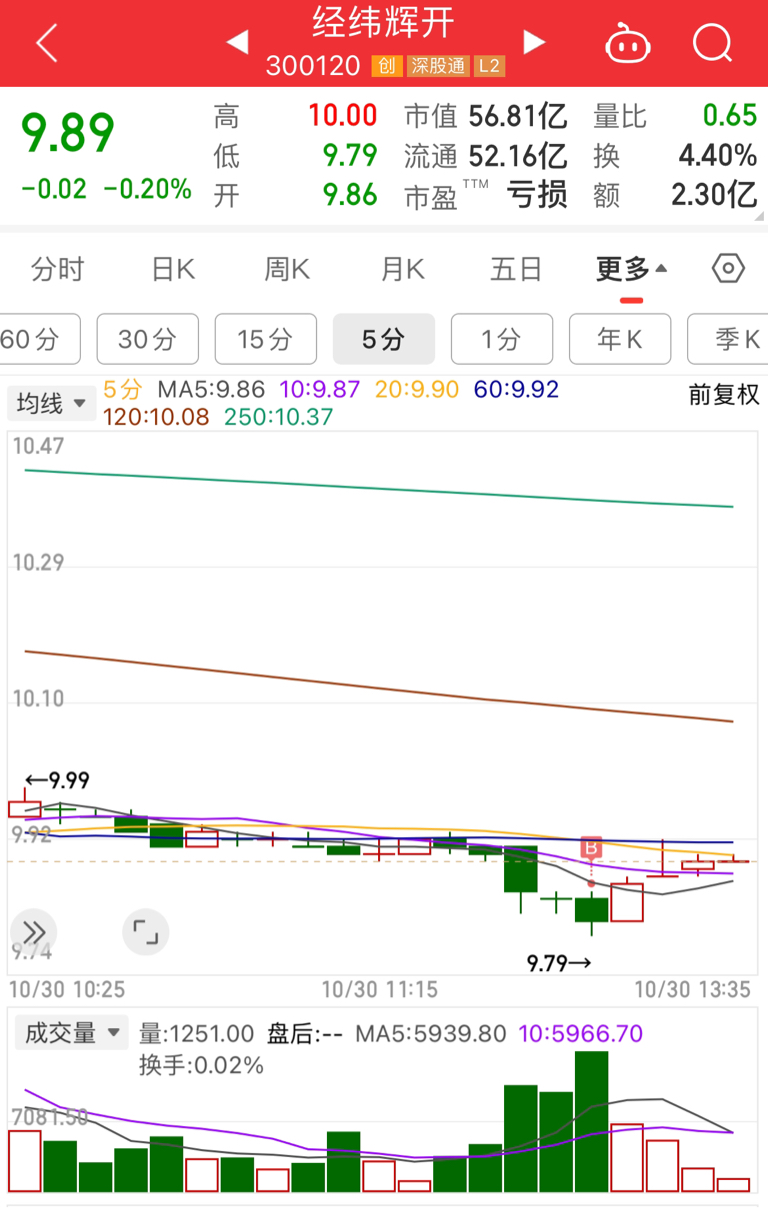Go to previous stock with left triangle

[237, 42]
